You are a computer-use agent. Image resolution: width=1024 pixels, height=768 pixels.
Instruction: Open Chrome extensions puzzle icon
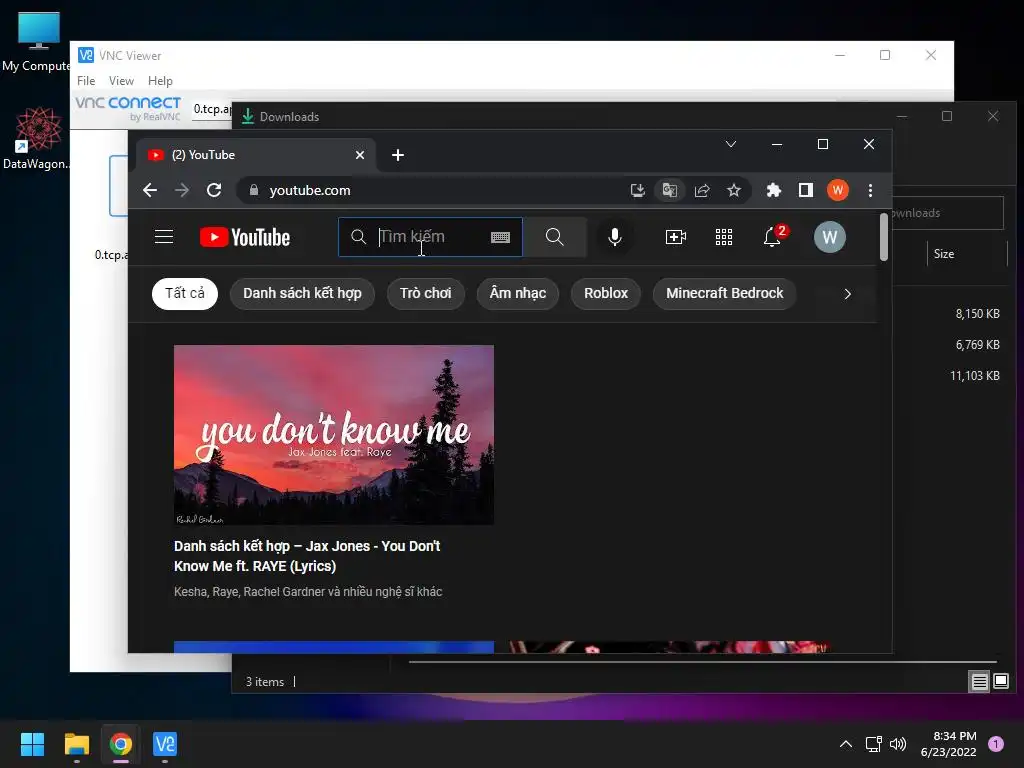coord(774,190)
